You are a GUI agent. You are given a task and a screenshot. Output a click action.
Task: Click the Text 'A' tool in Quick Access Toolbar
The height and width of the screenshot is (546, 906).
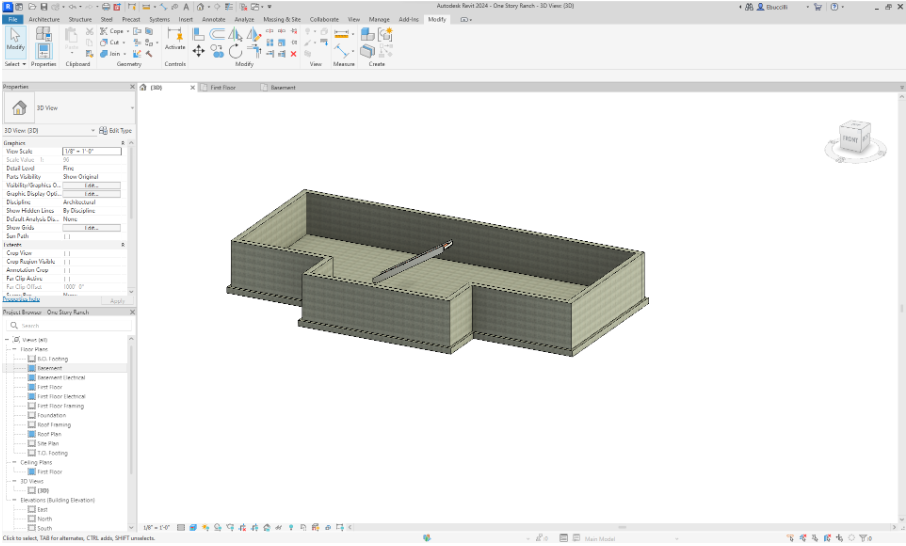(186, 7)
